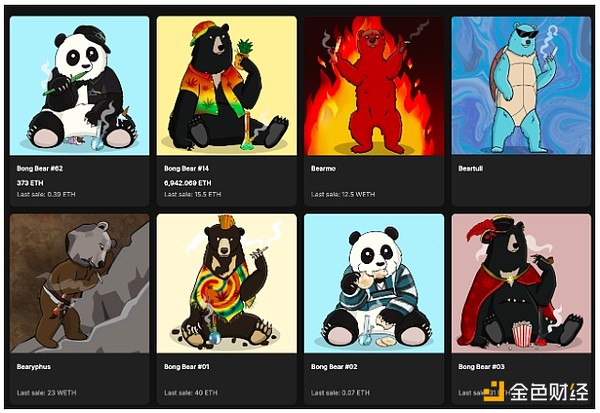Open the Bong Bear #14 rasta bear image
Screen dimensions: 600x413
227,86
